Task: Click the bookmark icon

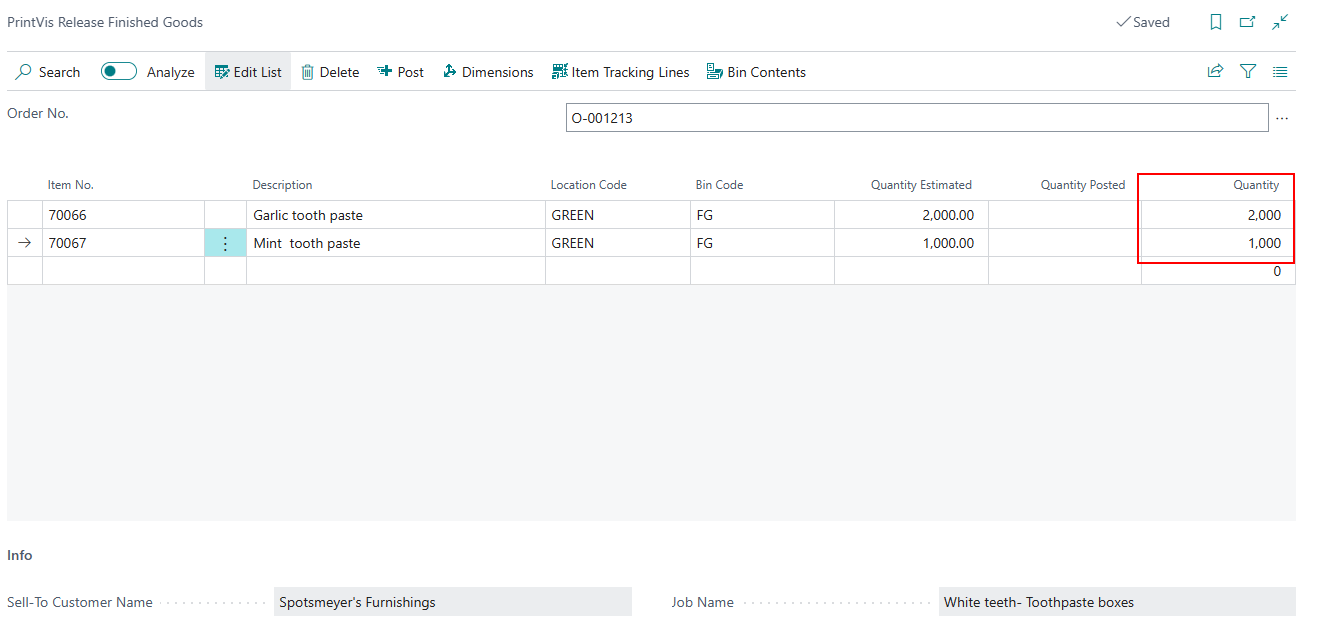Action: point(1216,22)
